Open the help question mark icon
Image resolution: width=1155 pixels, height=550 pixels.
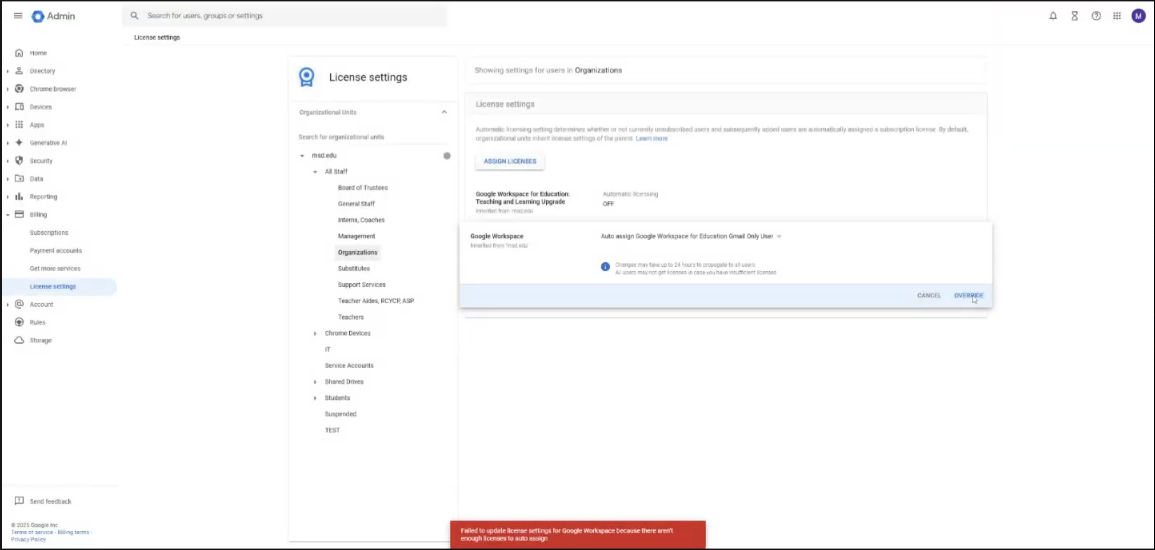click(1096, 15)
